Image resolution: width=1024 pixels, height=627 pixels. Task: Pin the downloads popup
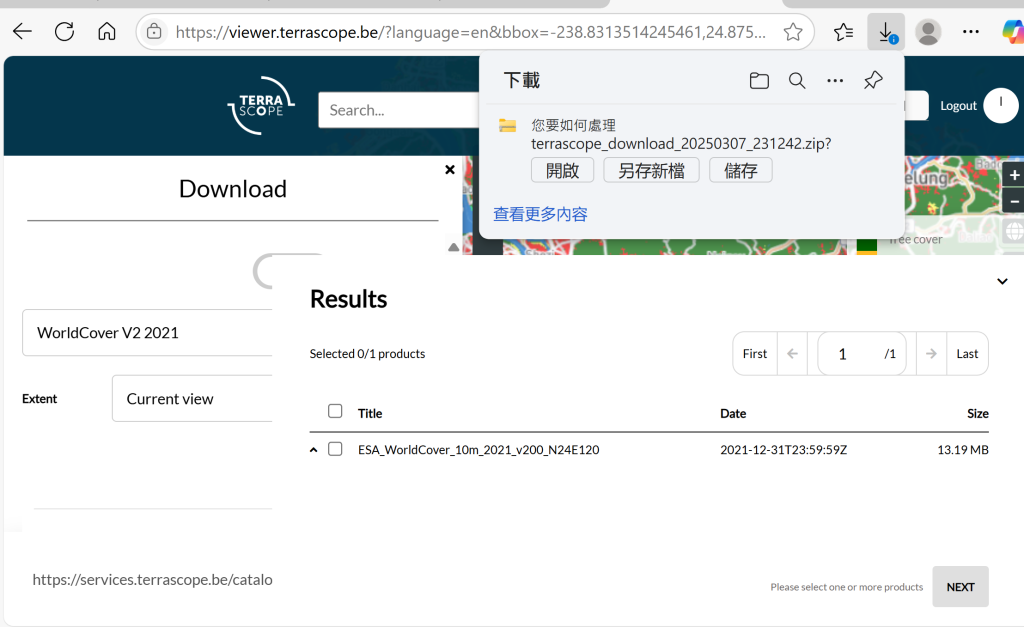coord(873,80)
